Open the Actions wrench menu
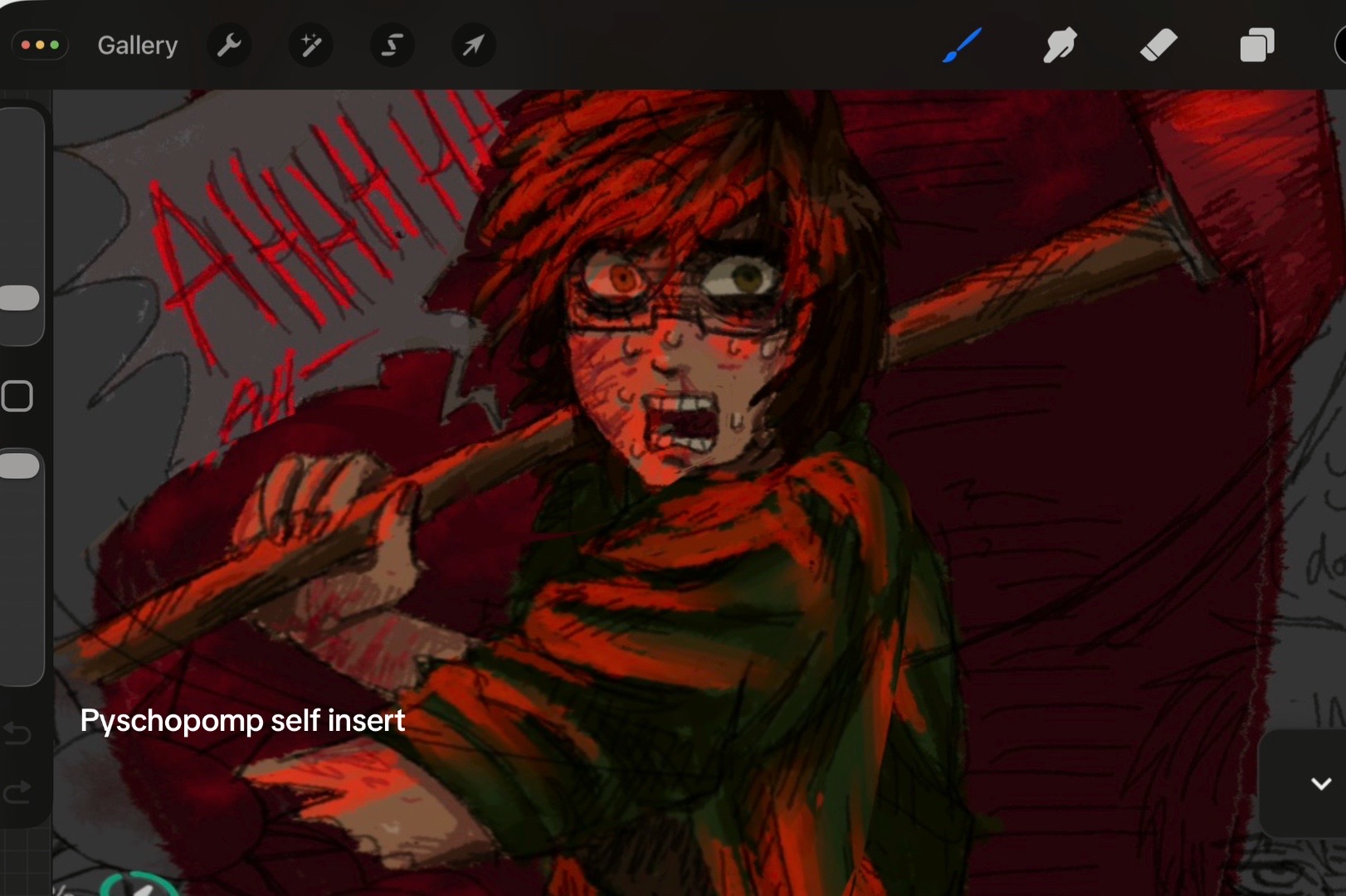This screenshot has width=1346, height=896. [229, 45]
